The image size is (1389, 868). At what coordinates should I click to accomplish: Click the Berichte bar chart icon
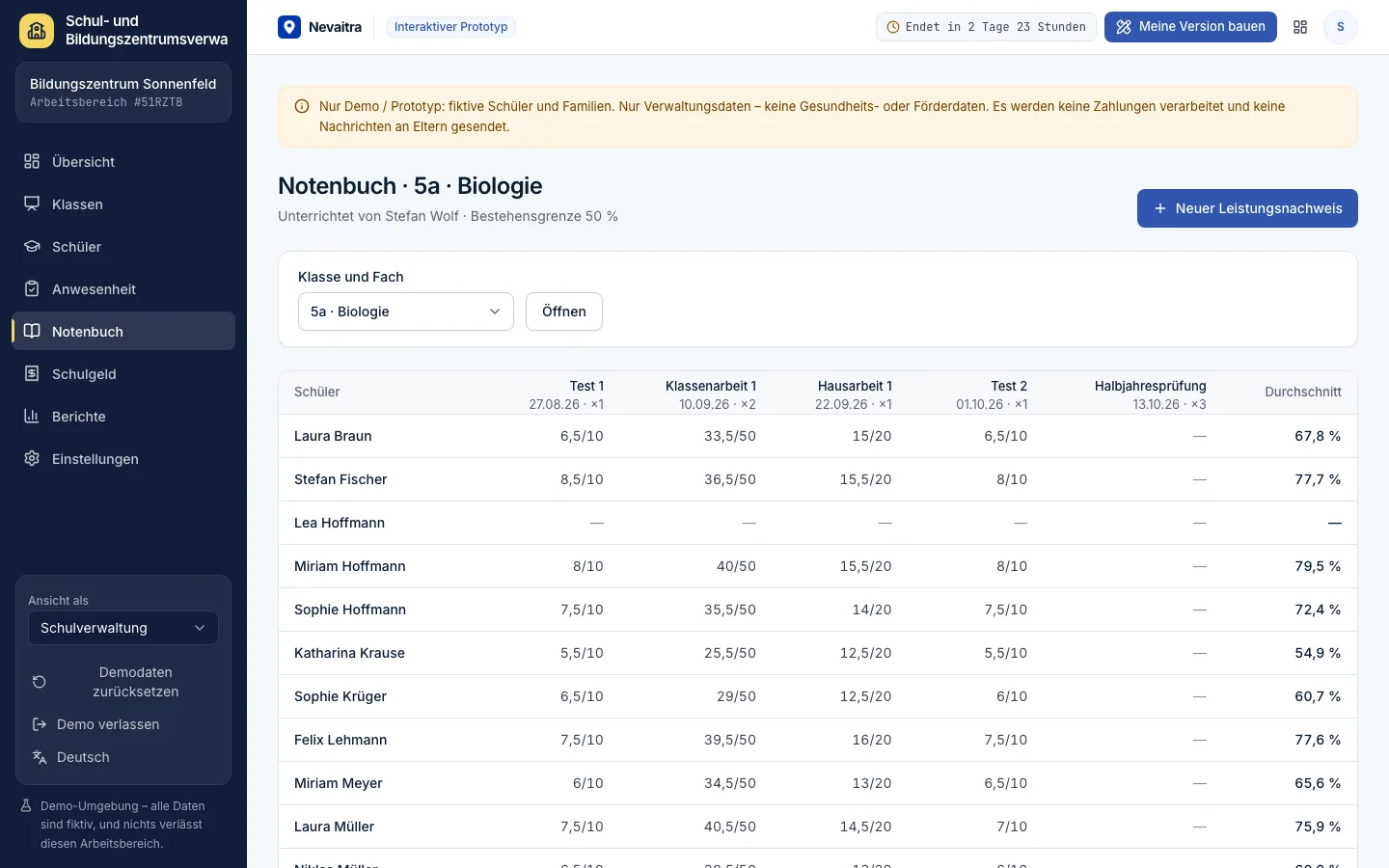(32, 416)
